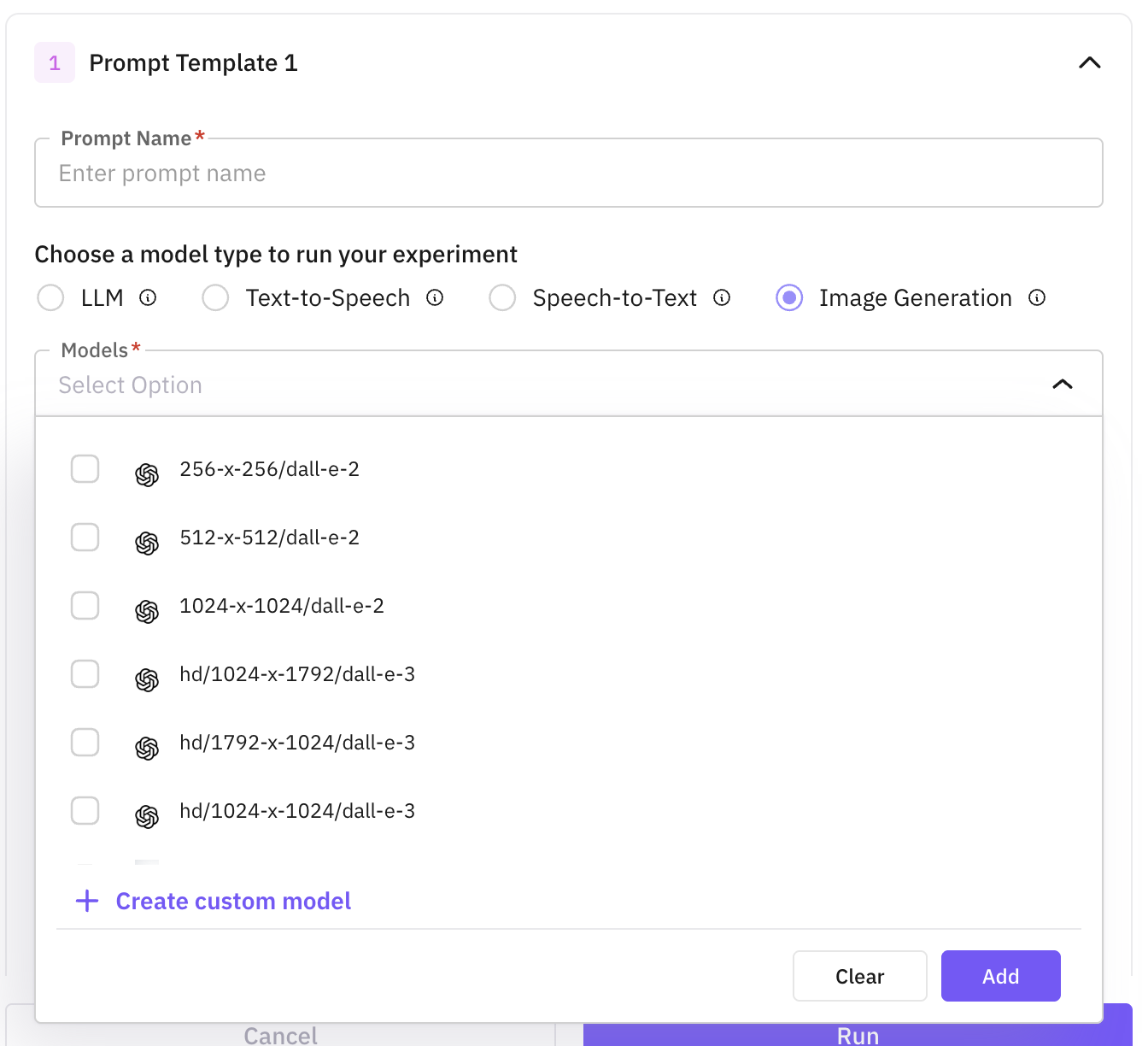Click the Add button

tap(1001, 976)
